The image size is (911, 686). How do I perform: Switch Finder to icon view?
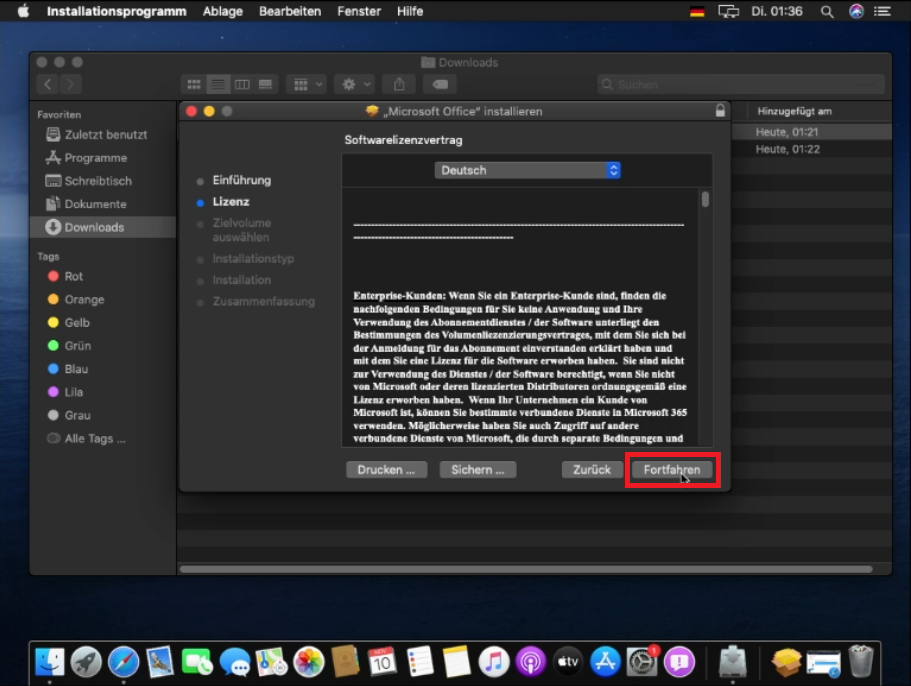(x=194, y=85)
